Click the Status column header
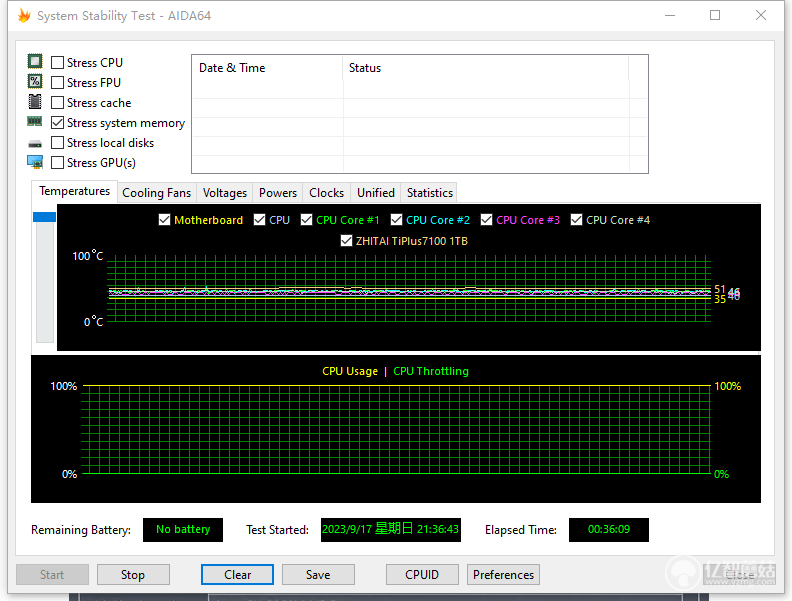Viewport: 792px width, 601px height. (x=485, y=68)
